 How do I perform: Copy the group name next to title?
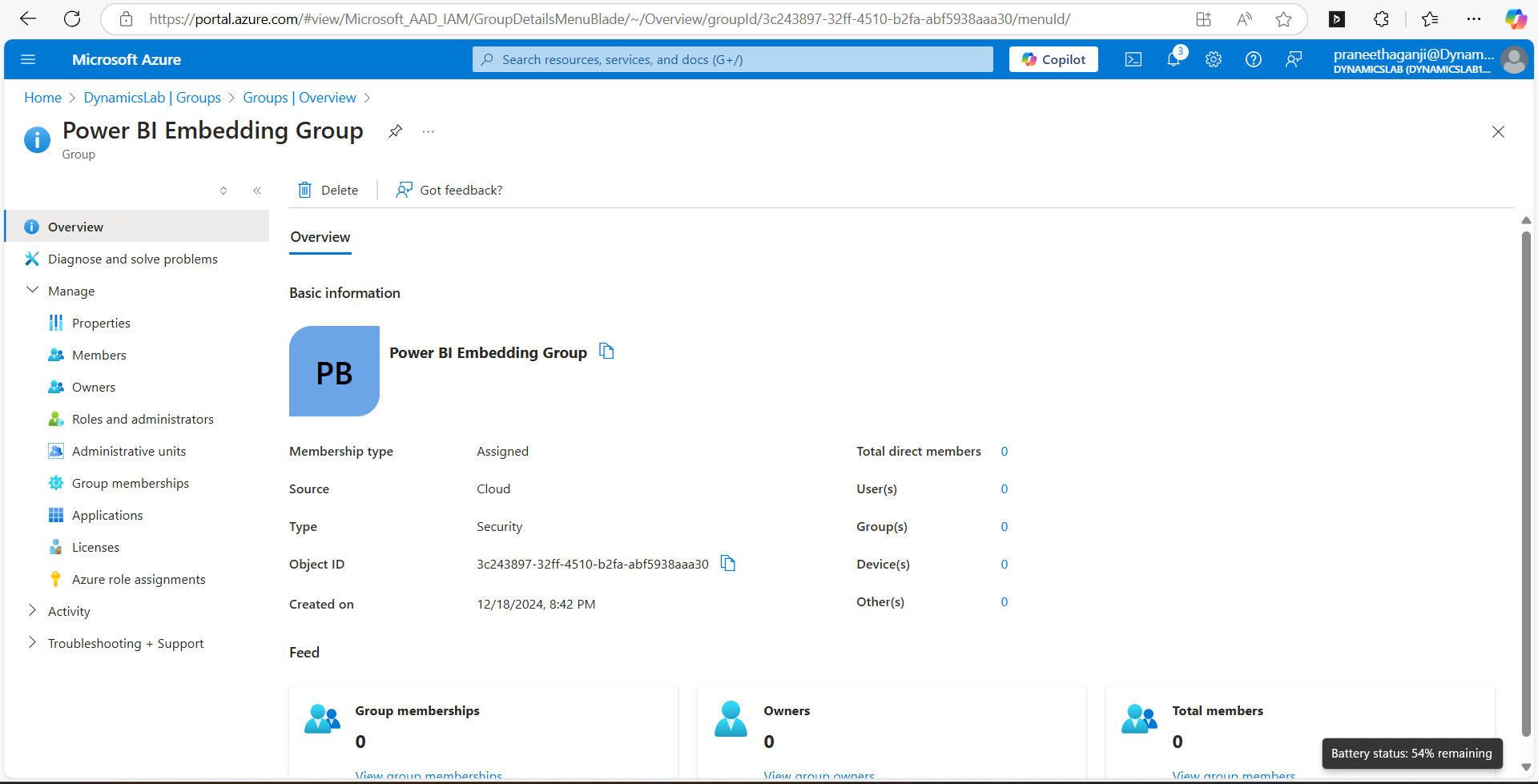click(606, 352)
